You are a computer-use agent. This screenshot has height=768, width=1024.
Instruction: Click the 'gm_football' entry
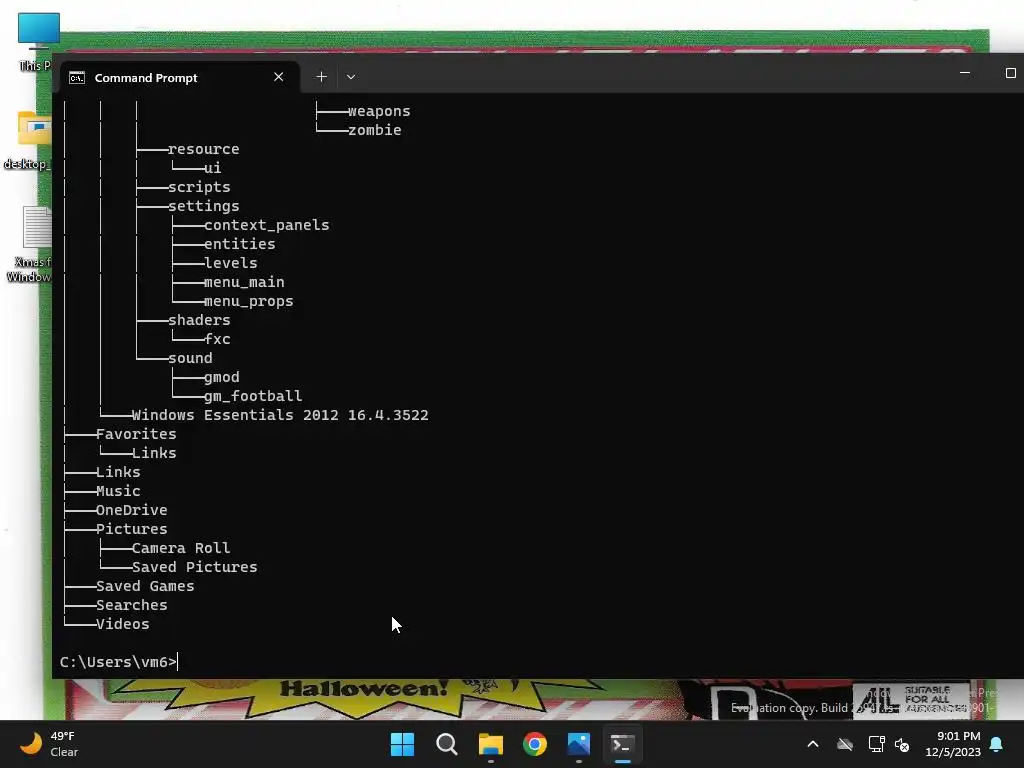[x=253, y=396]
